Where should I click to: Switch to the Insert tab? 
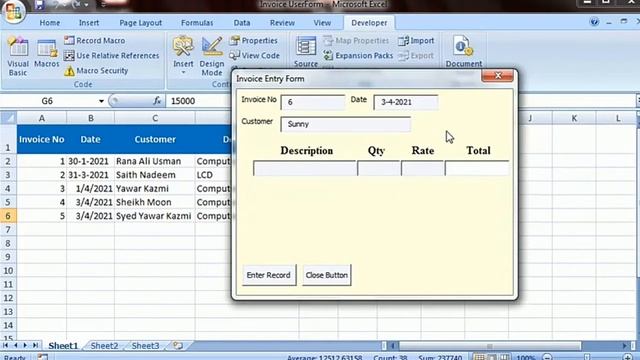[x=89, y=23]
